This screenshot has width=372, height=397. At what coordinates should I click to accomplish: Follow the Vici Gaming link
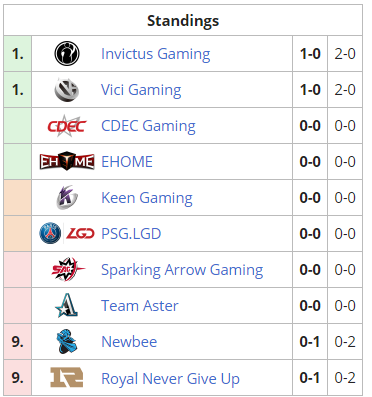tap(141, 90)
